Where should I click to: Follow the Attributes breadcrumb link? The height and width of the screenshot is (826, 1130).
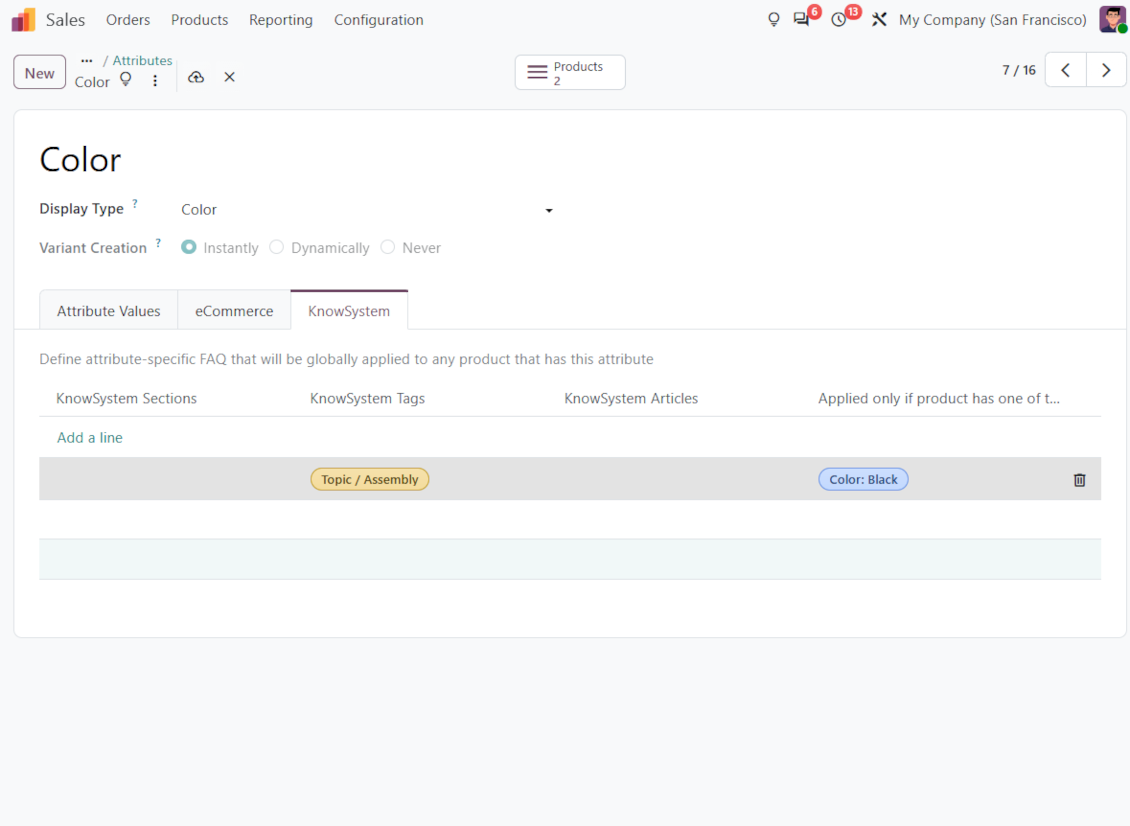pyautogui.click(x=142, y=61)
